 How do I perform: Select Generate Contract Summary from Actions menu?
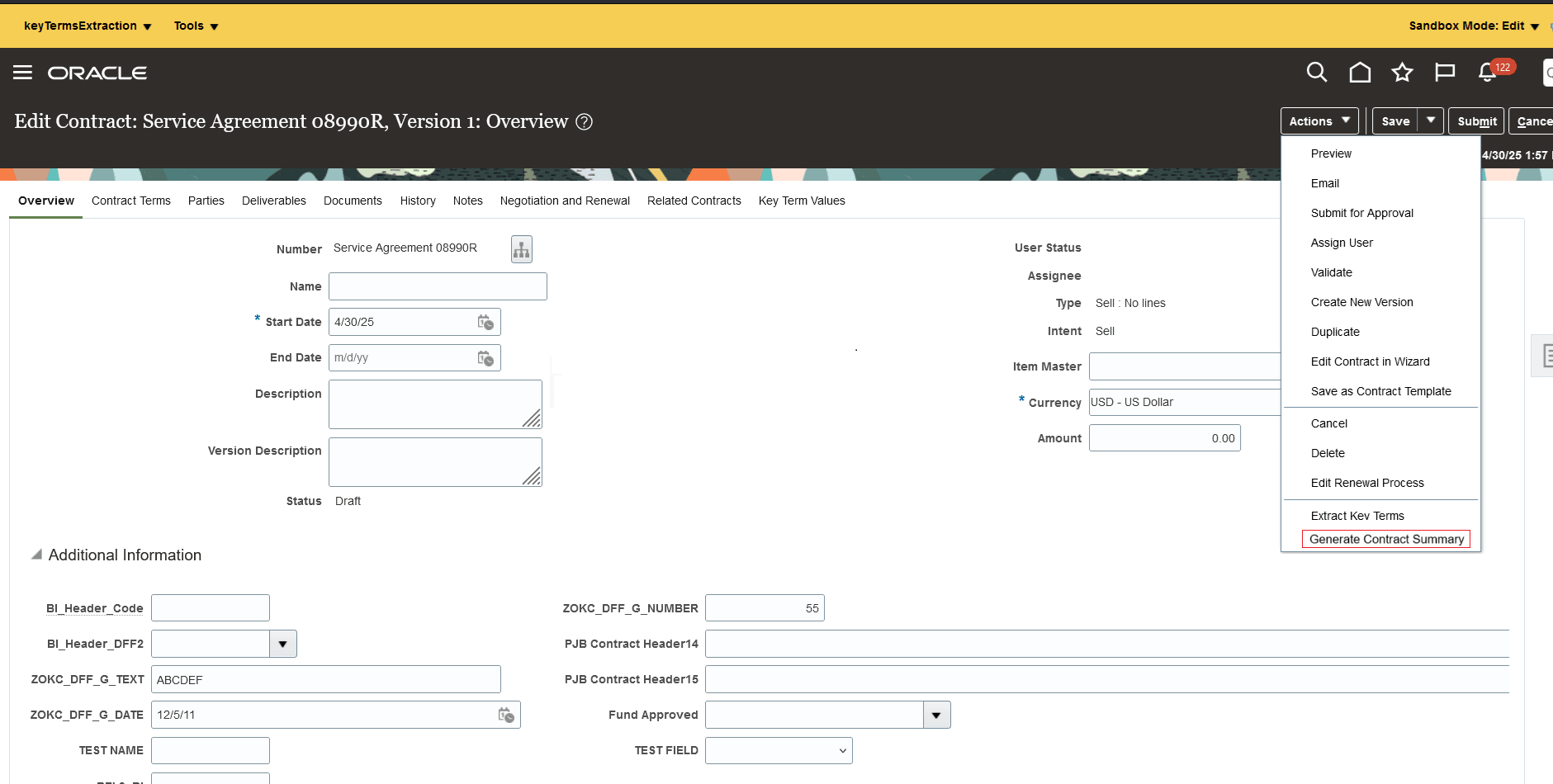tap(1385, 539)
